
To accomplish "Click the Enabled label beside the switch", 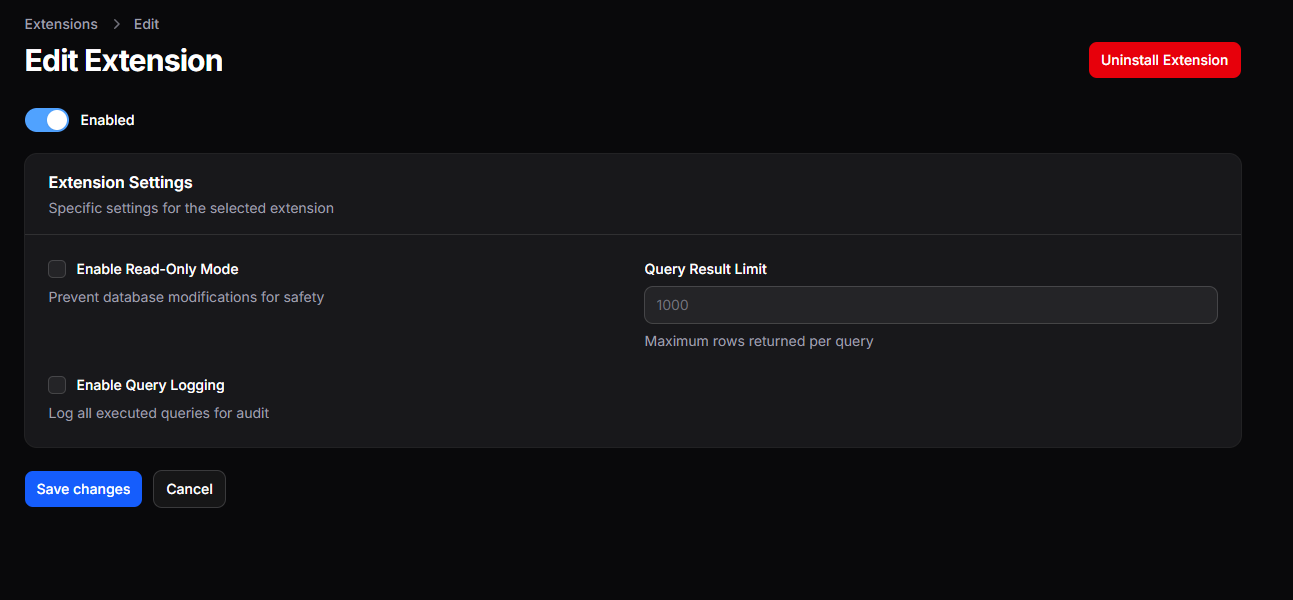I will (x=107, y=120).
